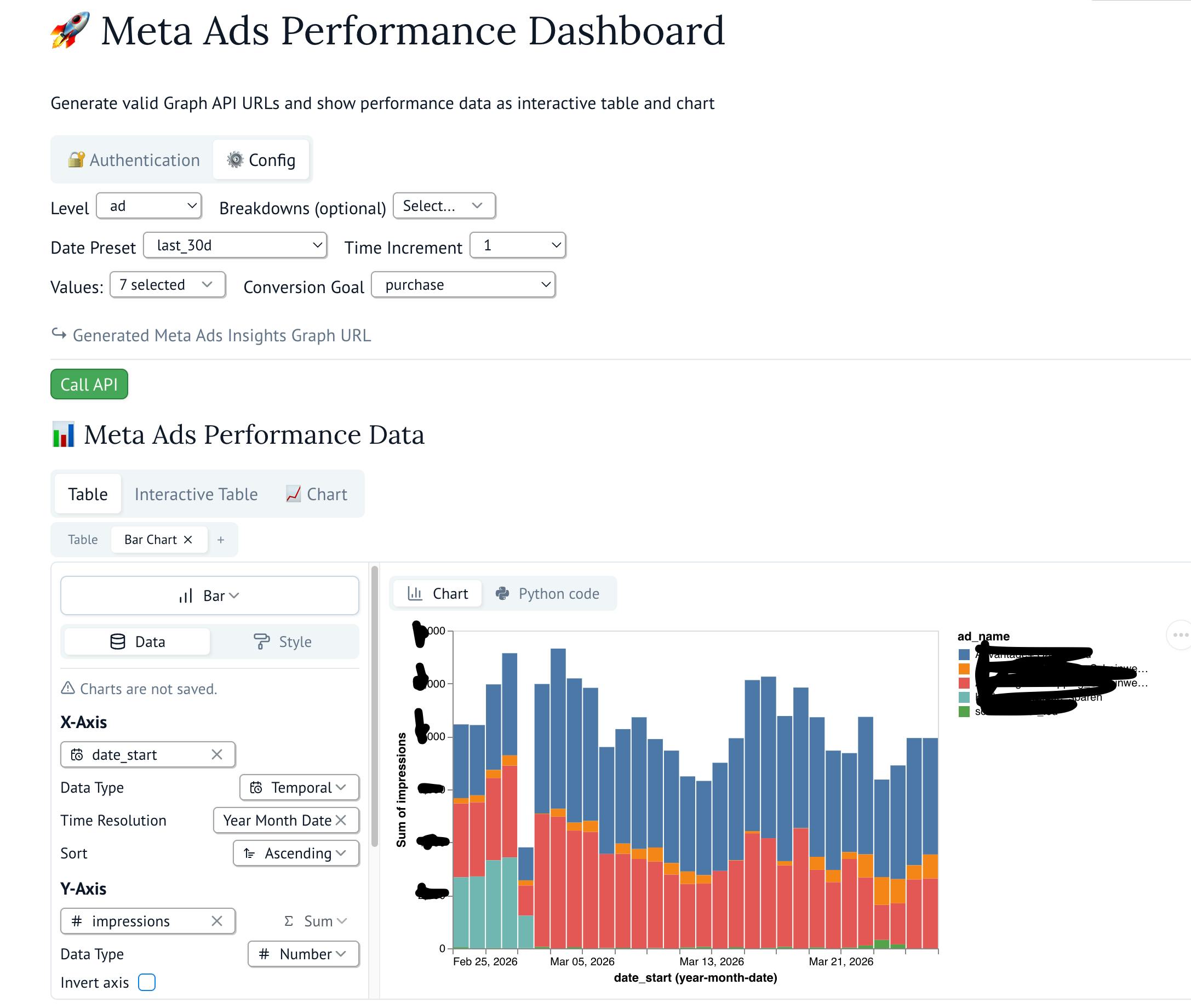
Task: View the Python code tab
Action: coord(548,594)
